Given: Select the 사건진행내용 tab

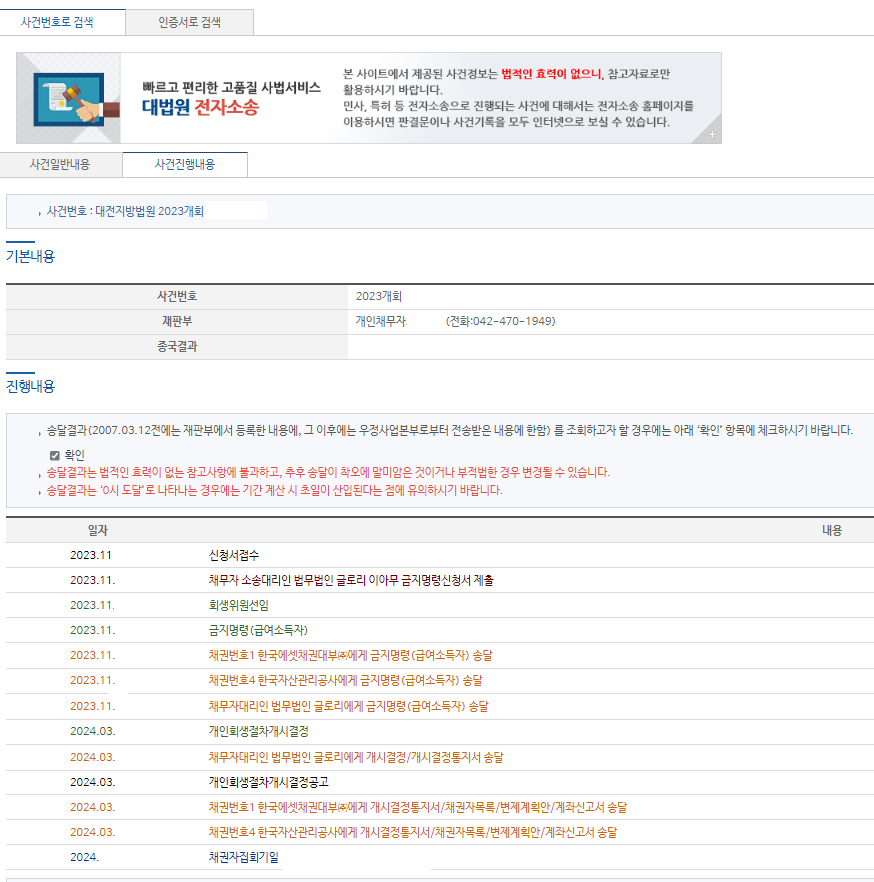Looking at the screenshot, I should click(x=184, y=164).
